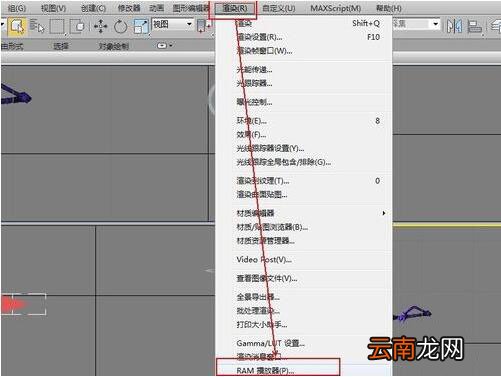Open the named selection sets dropdown
Image resolution: width=501 pixels, height=377 pixels.
tap(416, 24)
